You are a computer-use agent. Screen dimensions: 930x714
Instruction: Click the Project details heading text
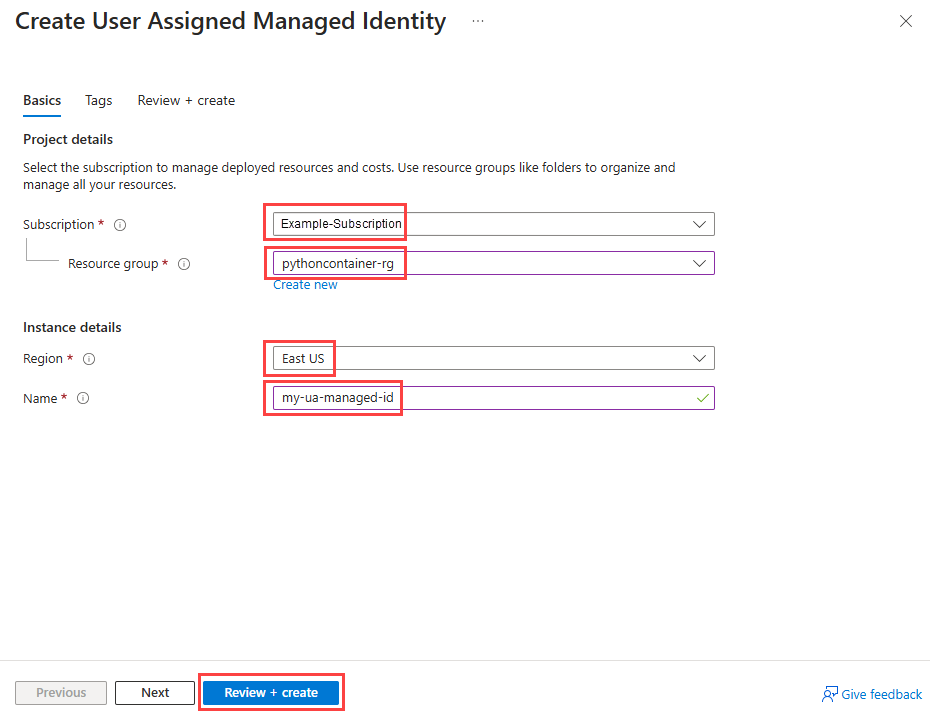tap(68, 139)
